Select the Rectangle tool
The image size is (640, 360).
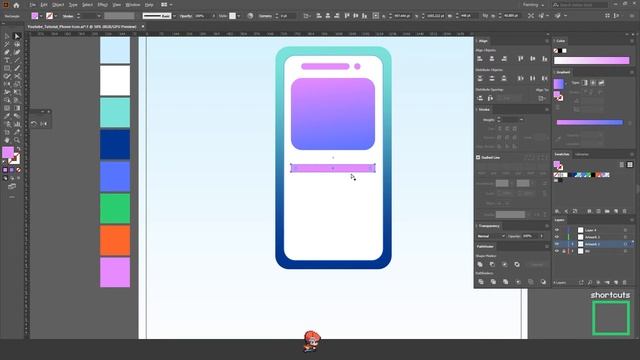pos(7,68)
